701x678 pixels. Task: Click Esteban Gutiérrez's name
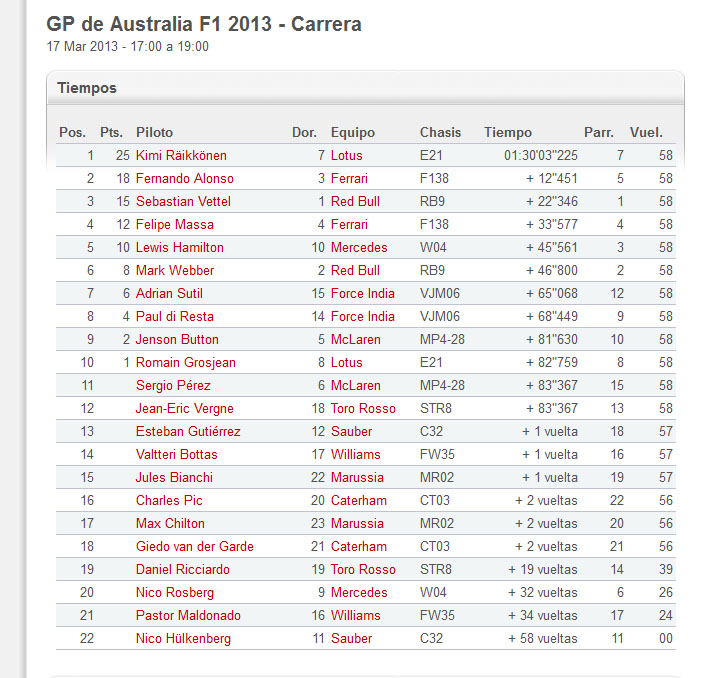[188, 432]
